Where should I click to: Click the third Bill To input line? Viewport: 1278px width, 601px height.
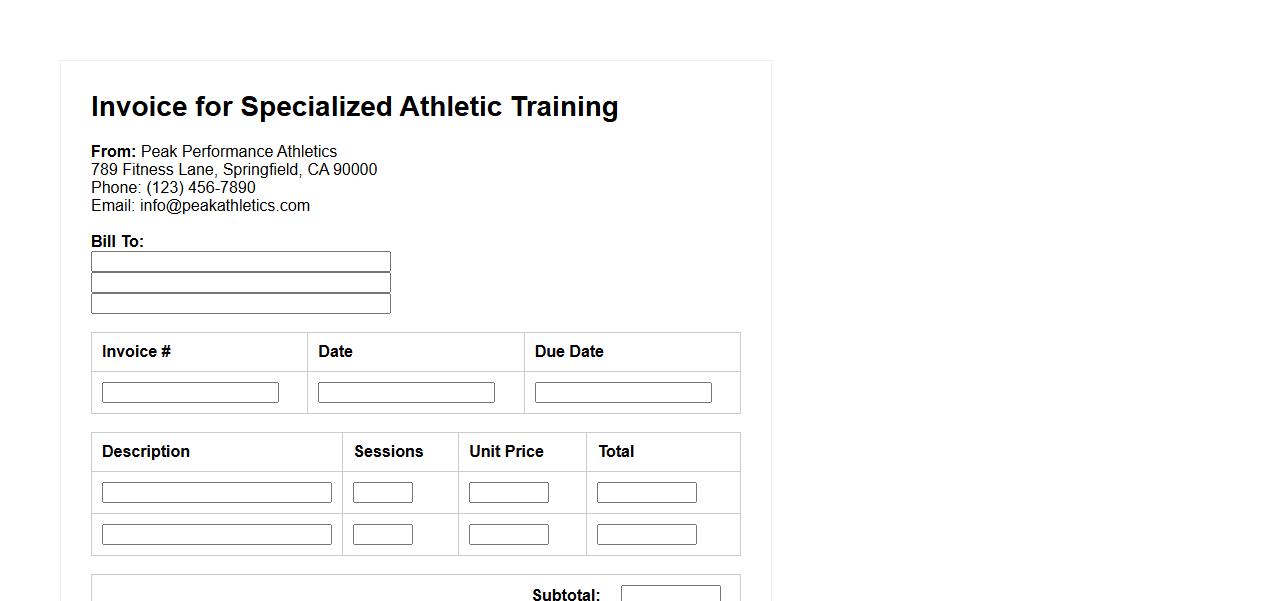240,304
